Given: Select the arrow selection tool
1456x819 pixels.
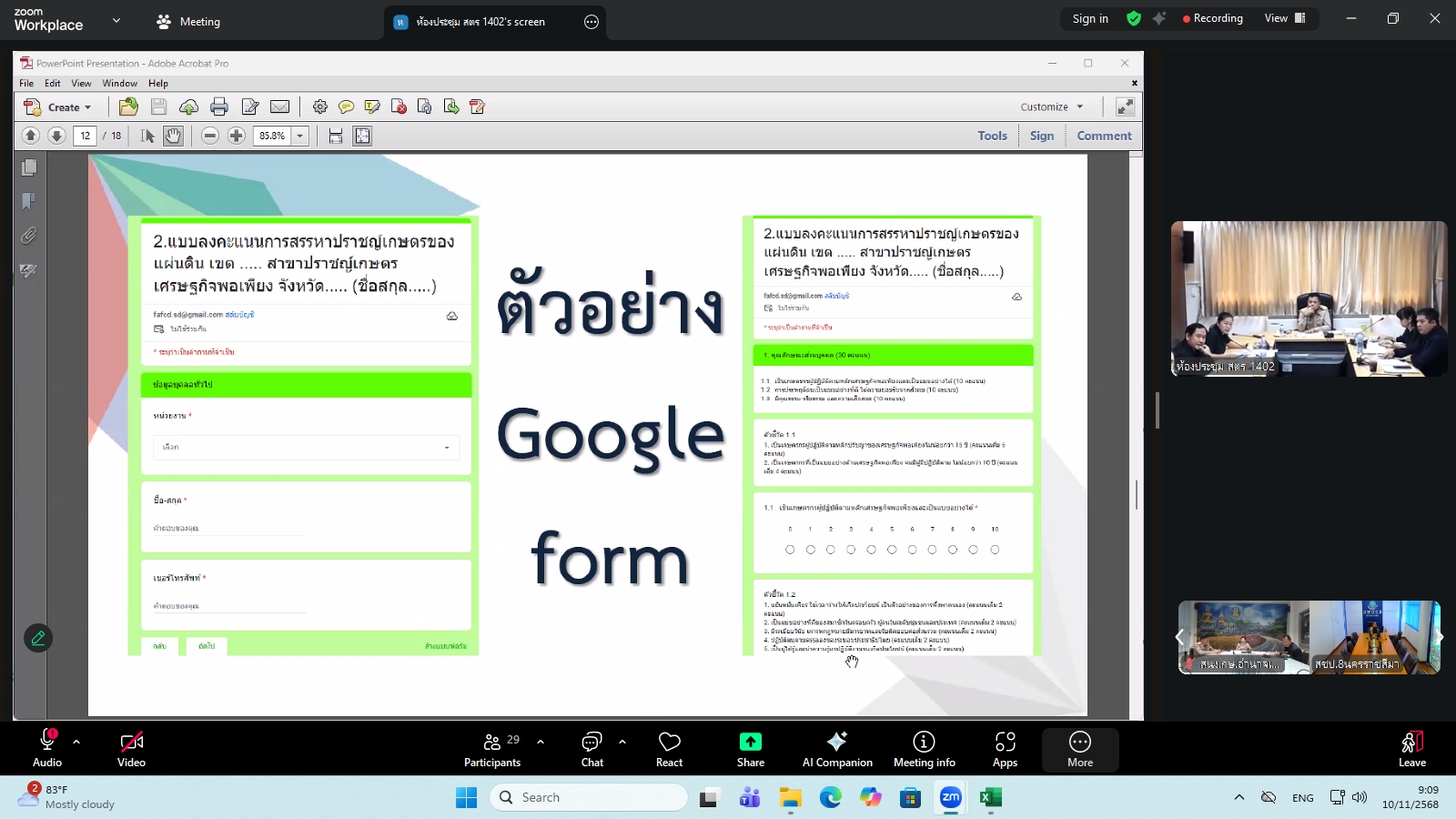Looking at the screenshot, I should (148, 135).
